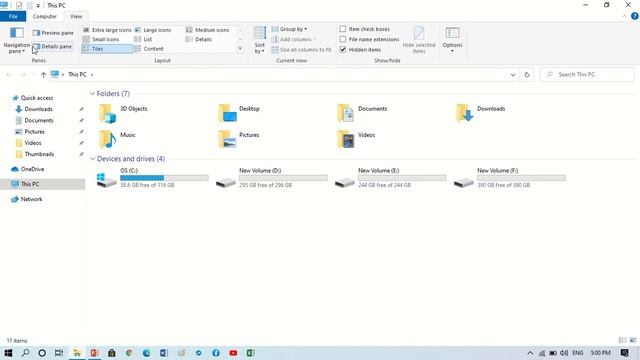Select New Volume (E:) drive
This screenshot has width=640, height=360.
[391, 178]
